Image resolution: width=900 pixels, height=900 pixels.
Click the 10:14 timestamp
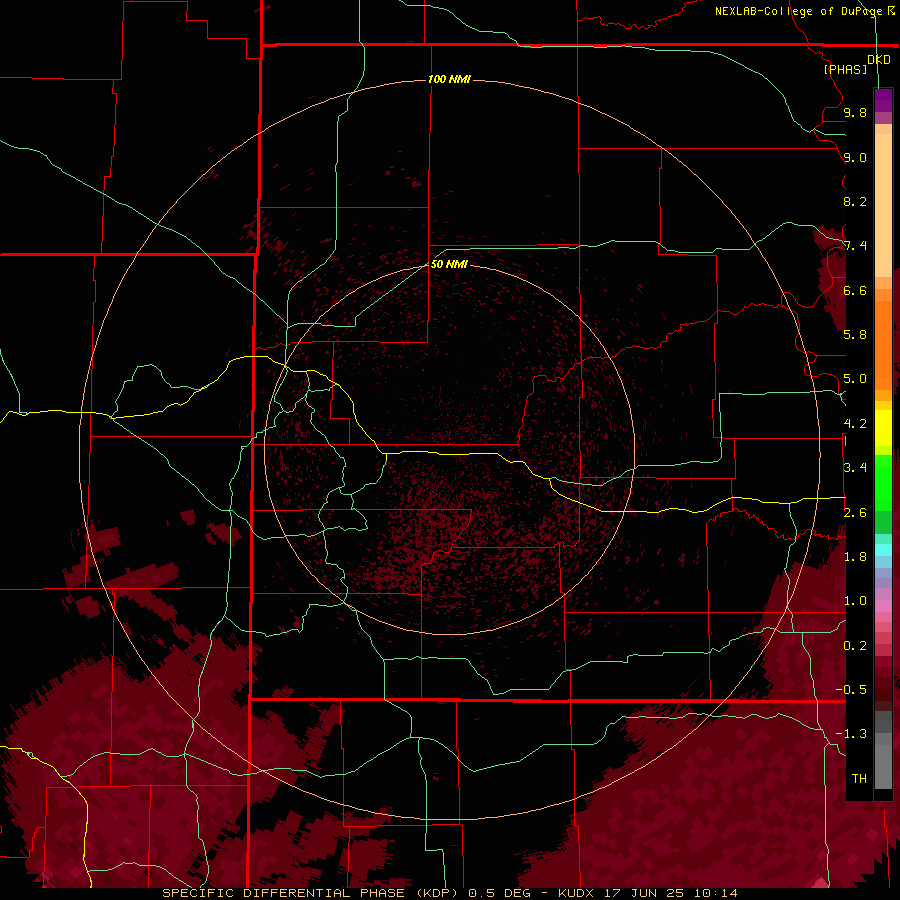(x=716, y=893)
